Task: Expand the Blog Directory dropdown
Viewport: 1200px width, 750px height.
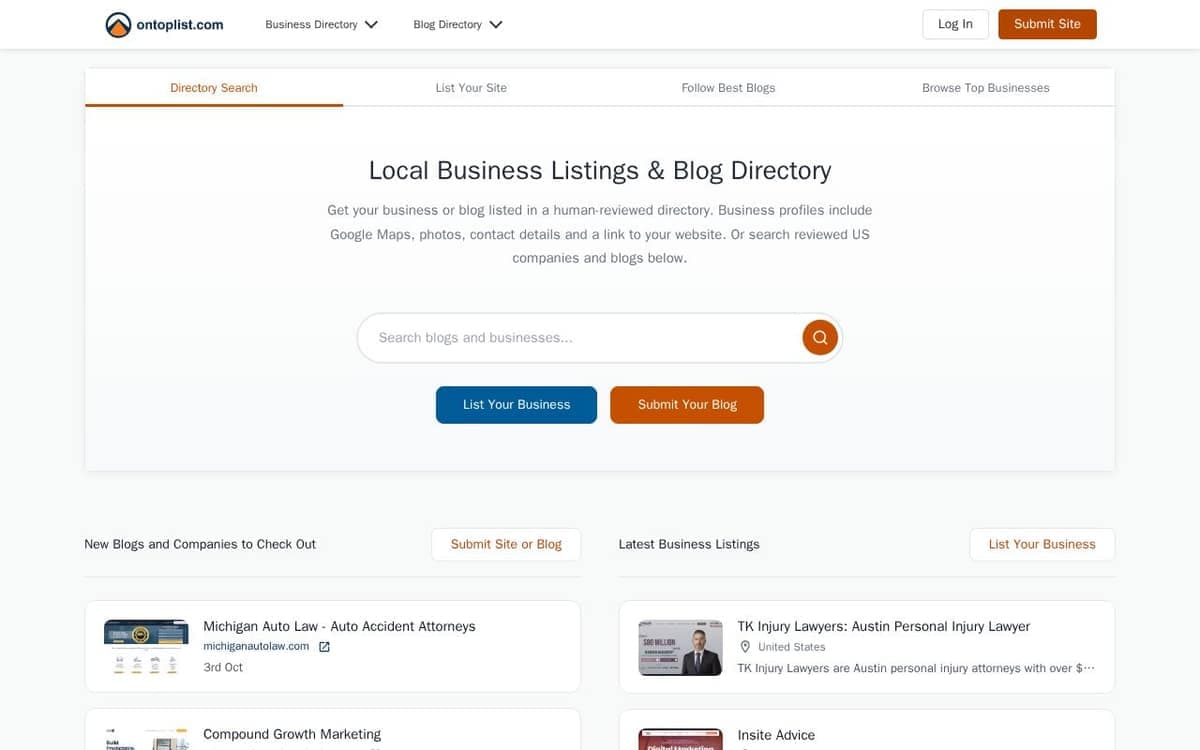Action: click(458, 24)
